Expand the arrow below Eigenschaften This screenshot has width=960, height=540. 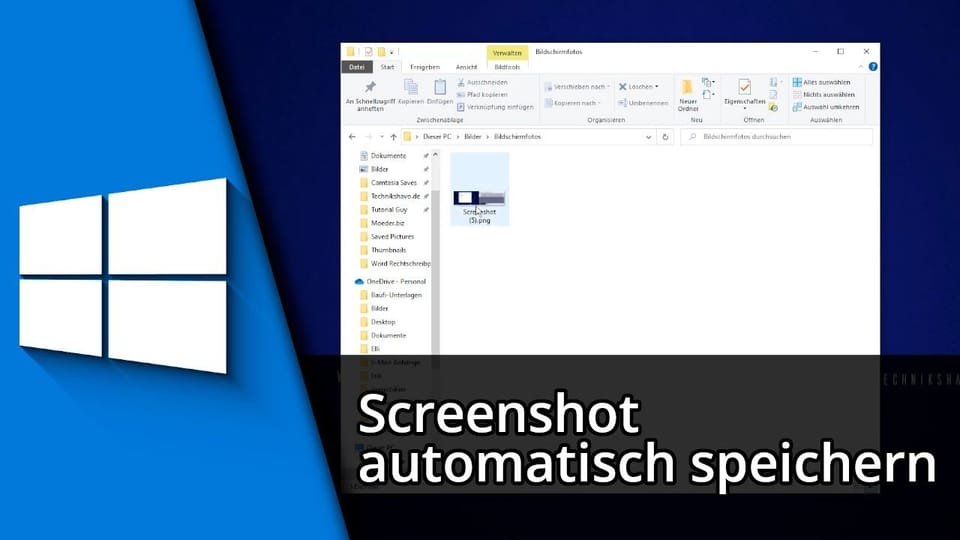[x=744, y=109]
